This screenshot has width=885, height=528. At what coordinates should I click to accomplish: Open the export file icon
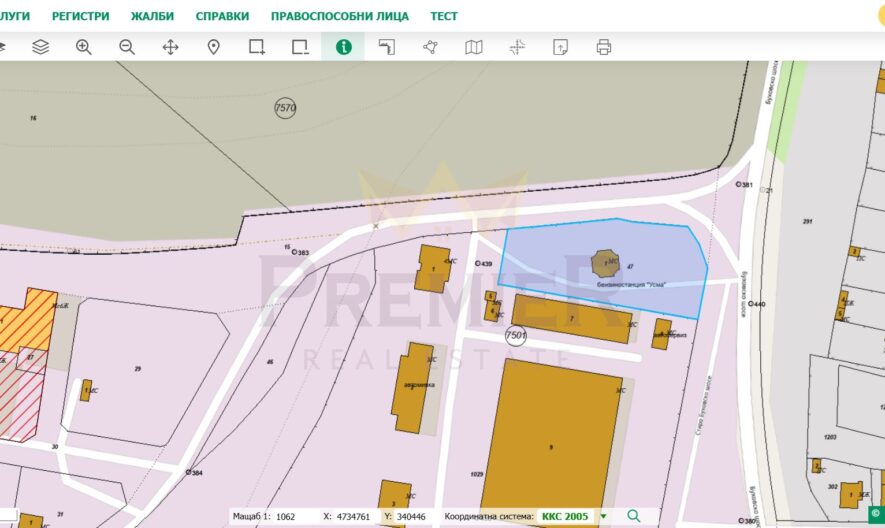point(560,47)
